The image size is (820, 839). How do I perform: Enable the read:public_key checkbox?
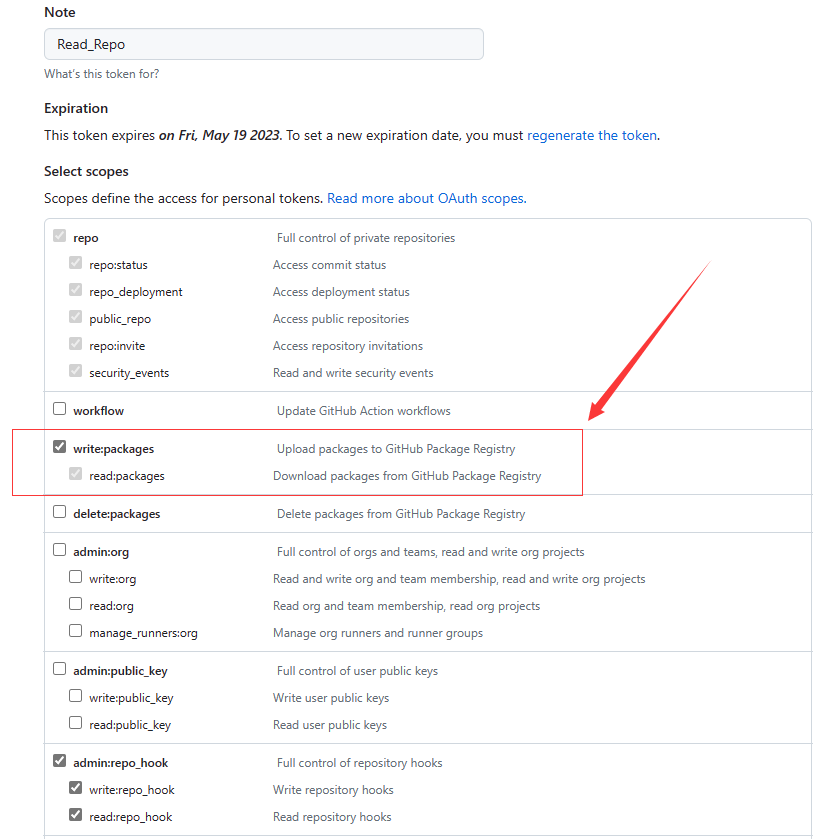[x=75, y=723]
